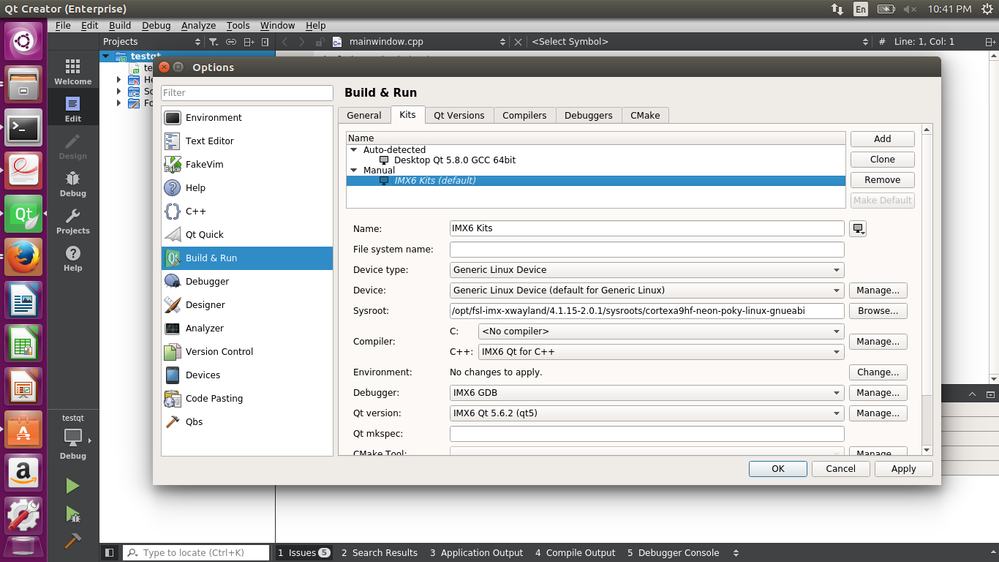
Task: Open Firefox from dock
Action: click(x=24, y=257)
